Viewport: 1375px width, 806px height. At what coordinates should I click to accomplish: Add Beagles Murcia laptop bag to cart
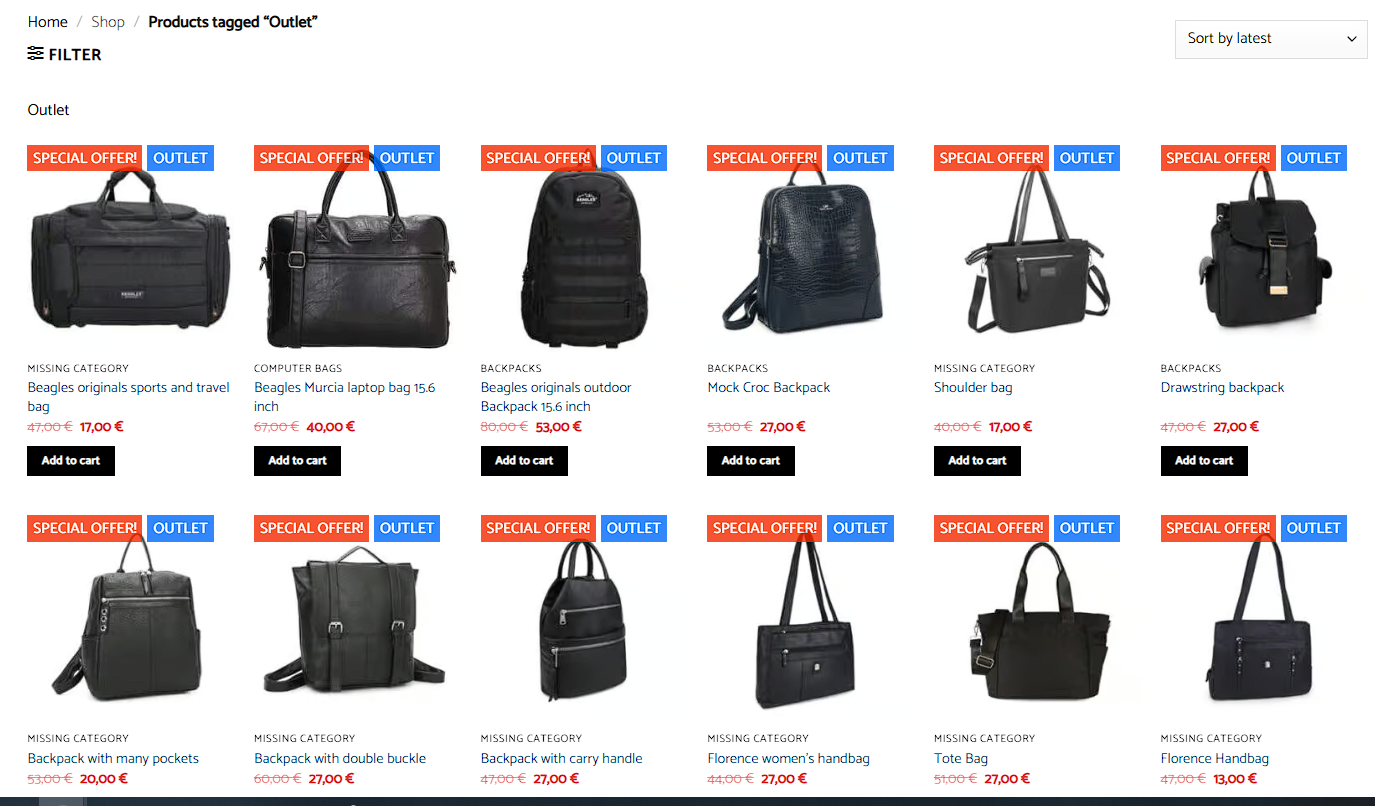click(298, 461)
